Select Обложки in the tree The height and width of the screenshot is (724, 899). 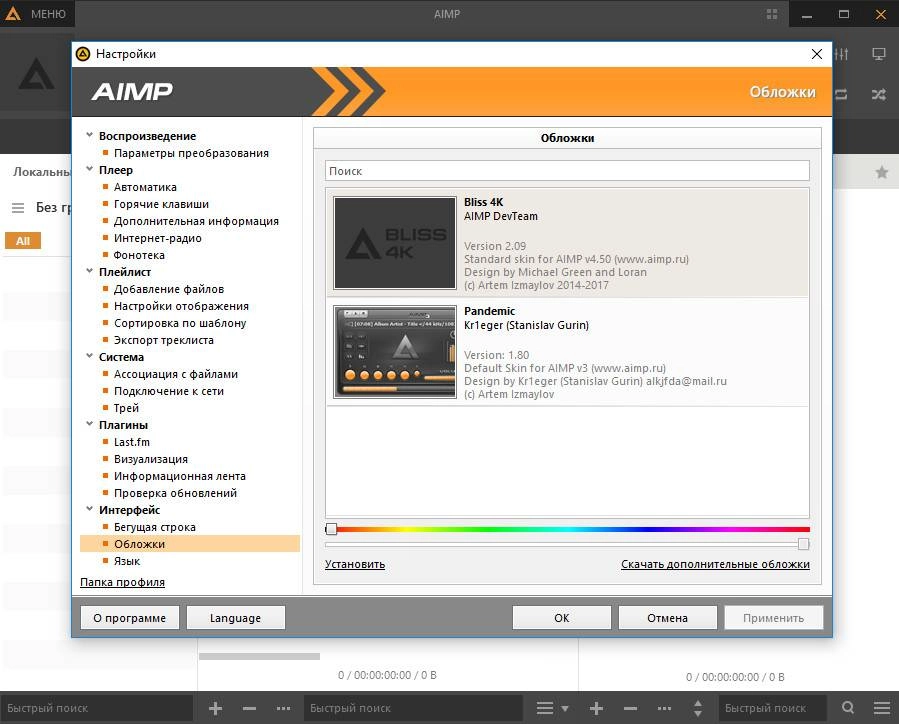tap(190, 544)
